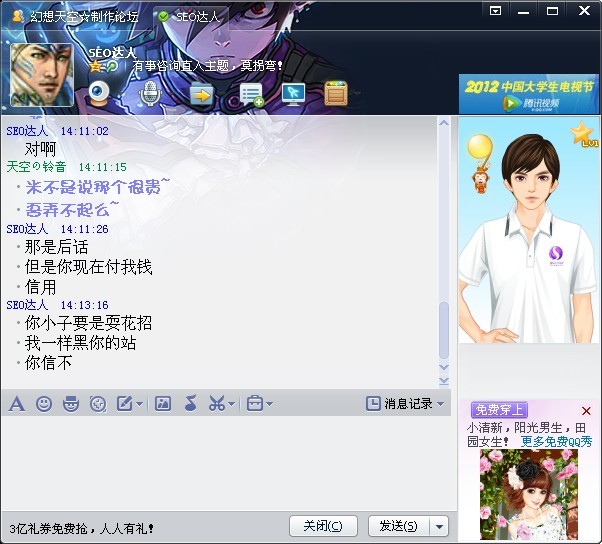Viewport: 602px width, 544px height.
Task: Open the 3亿礼券免费抢 promo link
Action: click(81, 529)
